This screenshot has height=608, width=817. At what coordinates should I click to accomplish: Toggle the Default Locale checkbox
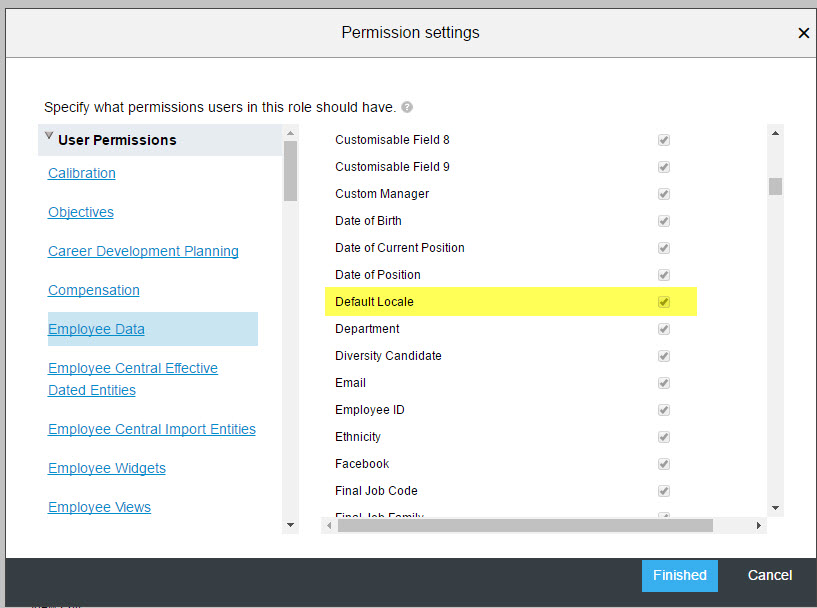point(664,302)
